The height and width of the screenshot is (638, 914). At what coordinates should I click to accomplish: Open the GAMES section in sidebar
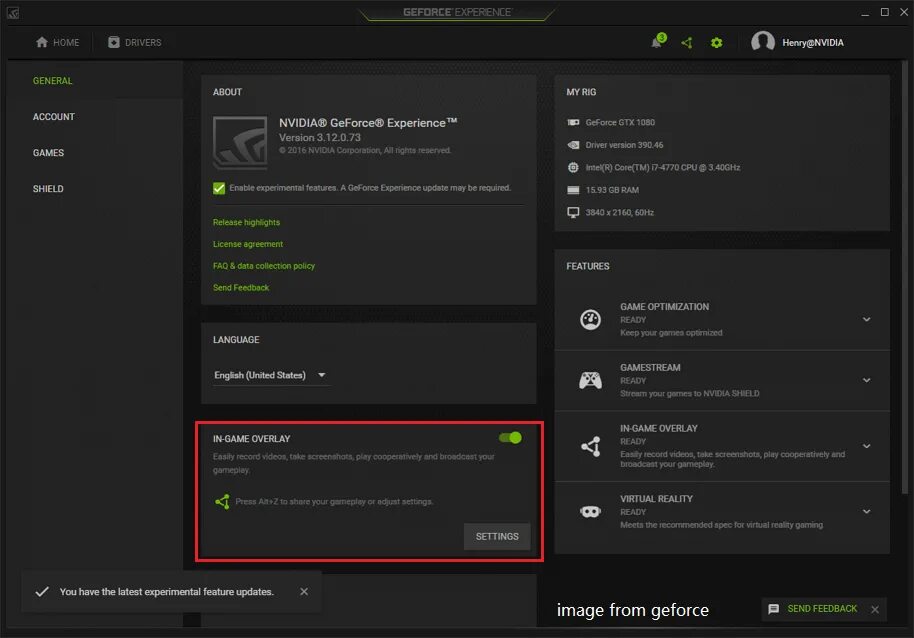click(x=47, y=152)
